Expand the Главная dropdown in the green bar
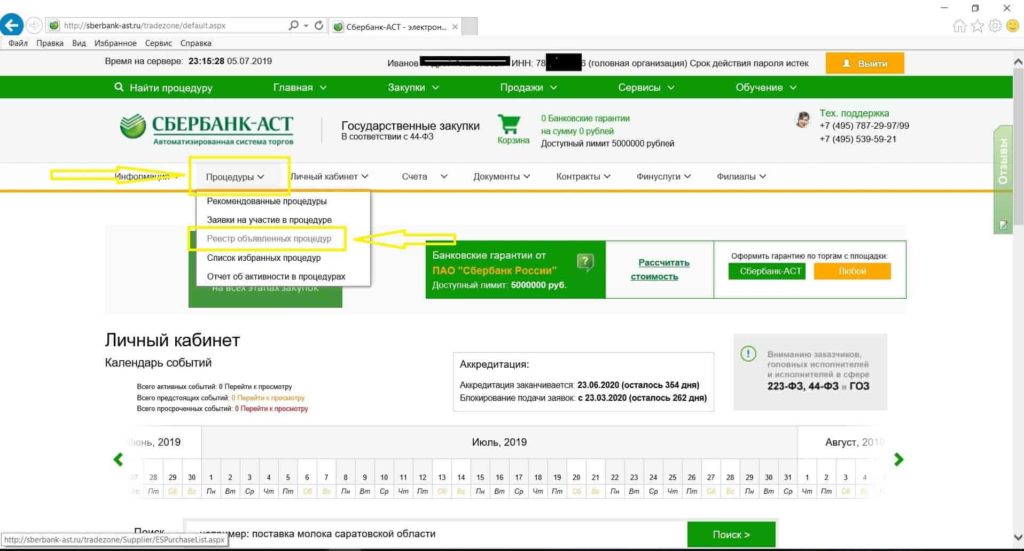 click(x=300, y=87)
